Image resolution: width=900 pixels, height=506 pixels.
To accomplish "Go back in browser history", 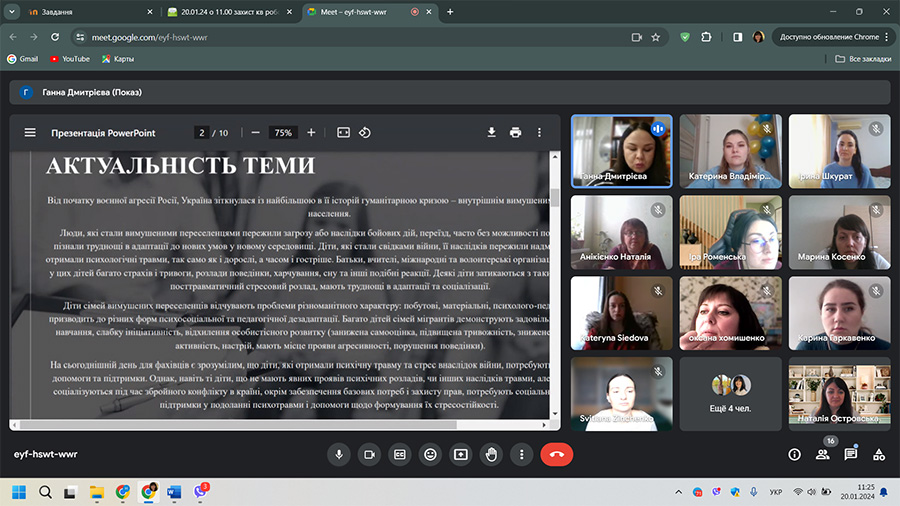I will [x=13, y=37].
